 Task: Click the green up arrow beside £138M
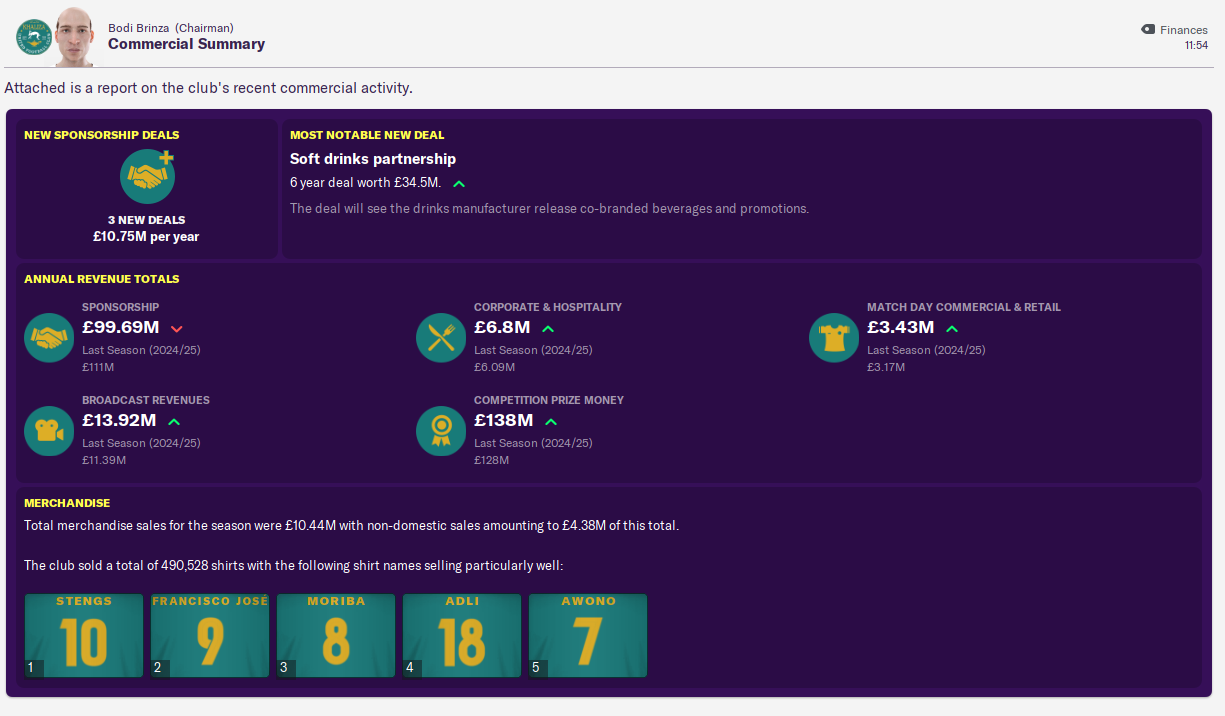click(x=551, y=421)
